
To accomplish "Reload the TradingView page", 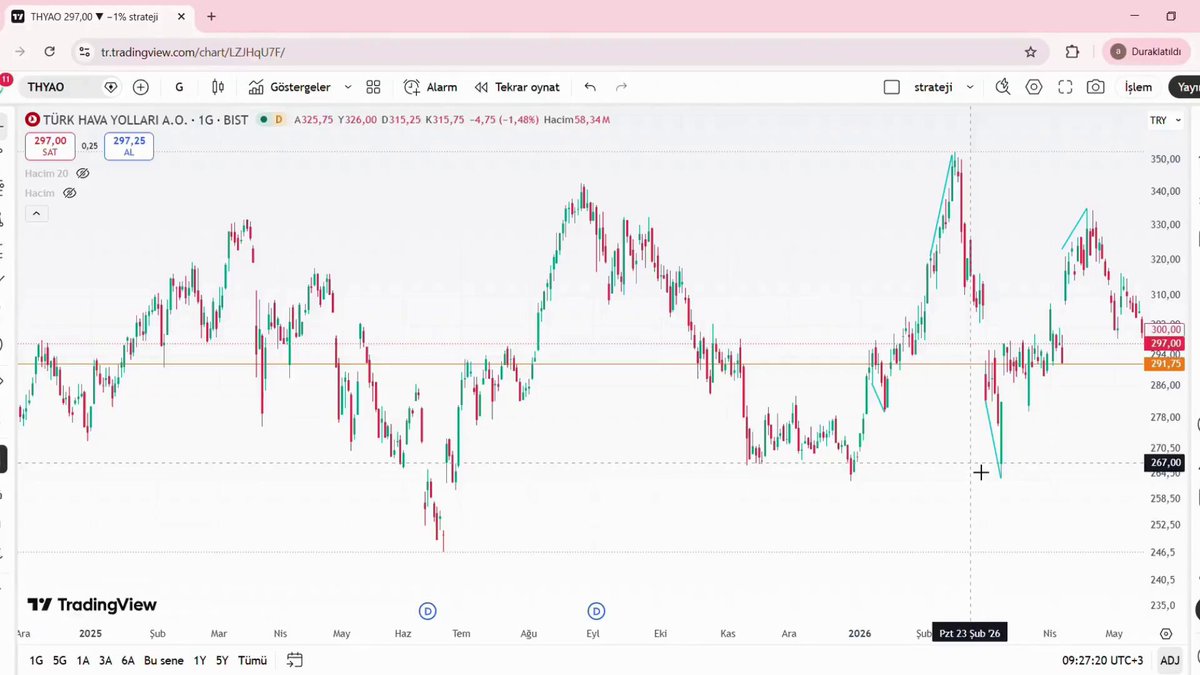I will pyautogui.click(x=50, y=52).
